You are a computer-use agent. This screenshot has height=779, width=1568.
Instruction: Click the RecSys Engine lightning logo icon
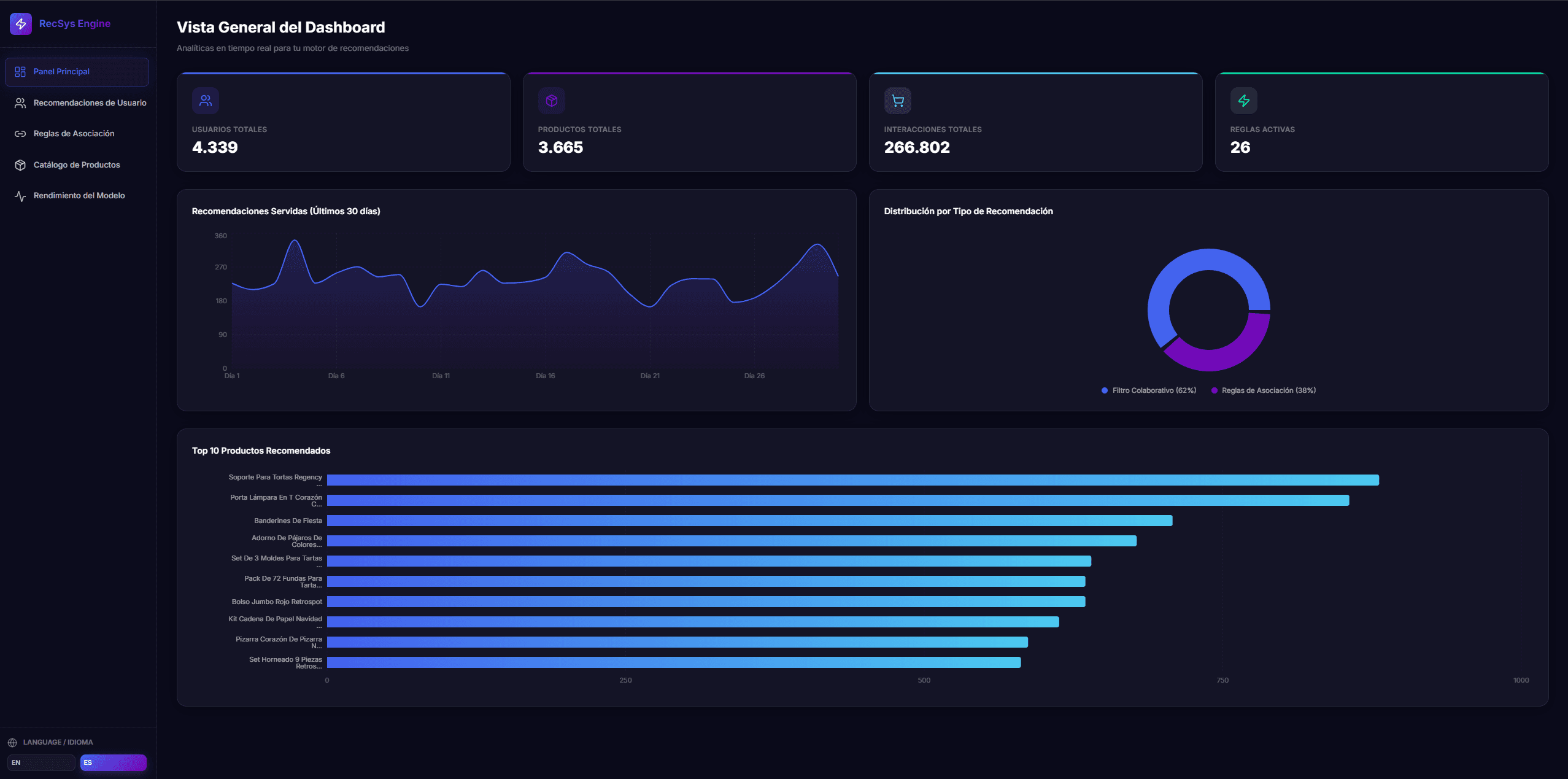point(21,24)
